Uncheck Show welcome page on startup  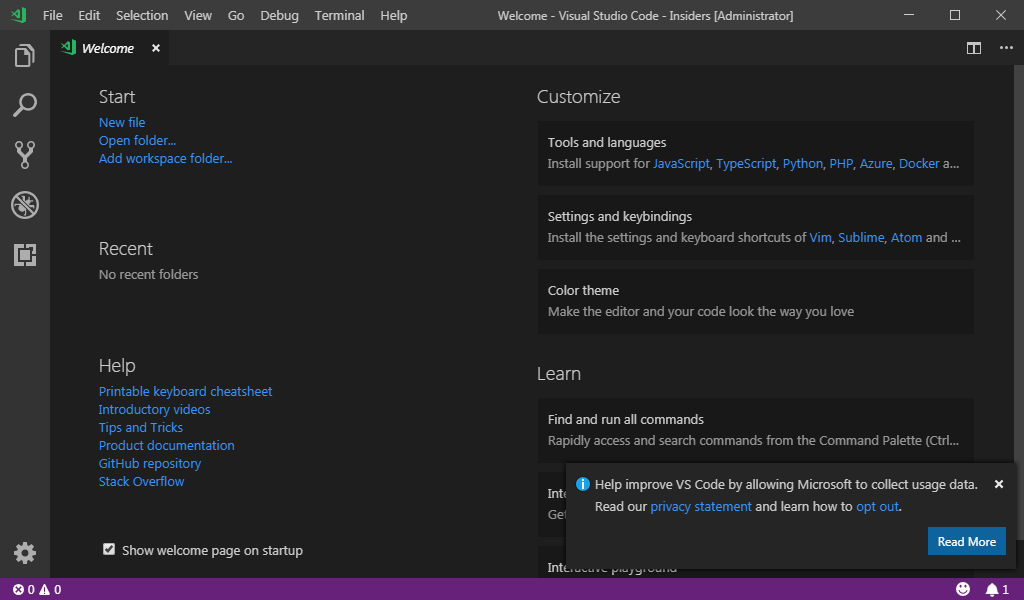pos(109,549)
